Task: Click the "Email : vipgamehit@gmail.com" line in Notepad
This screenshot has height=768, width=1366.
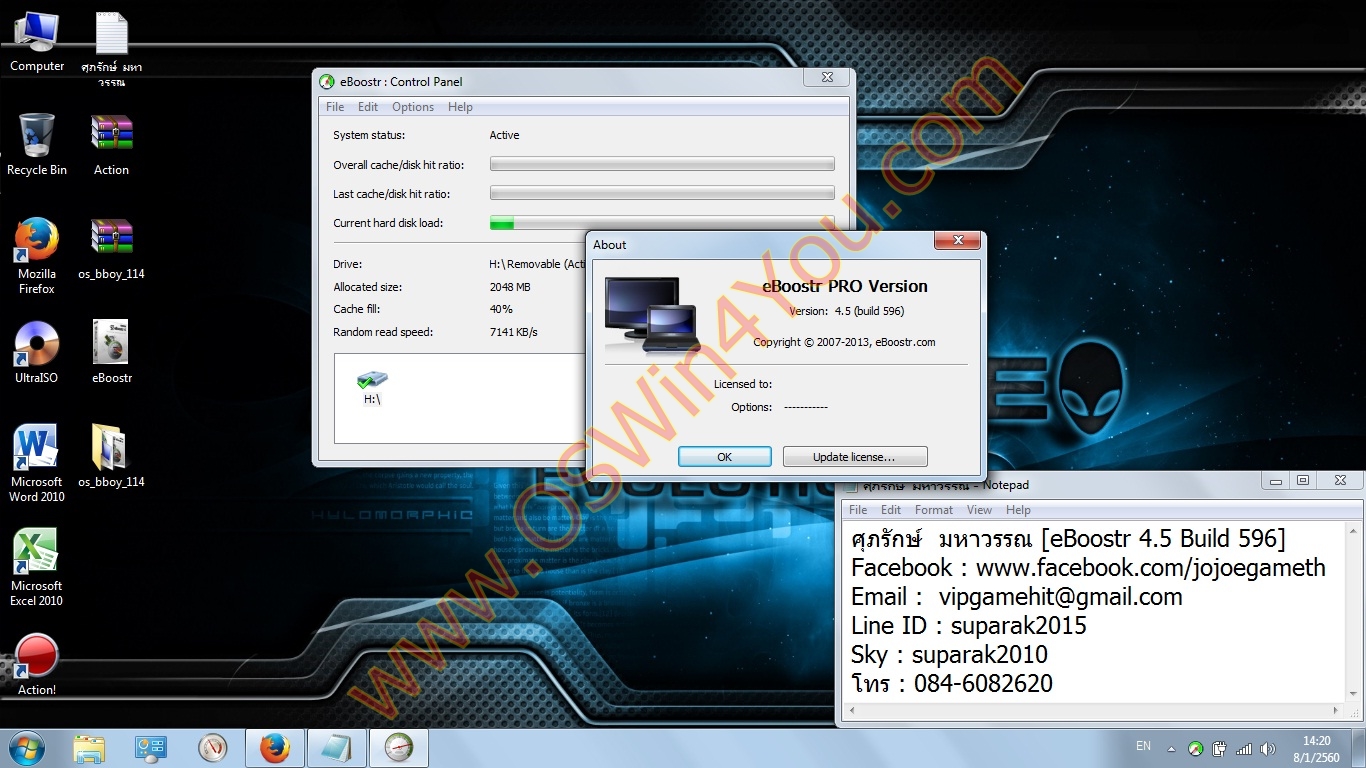Action: pyautogui.click(x=1017, y=597)
